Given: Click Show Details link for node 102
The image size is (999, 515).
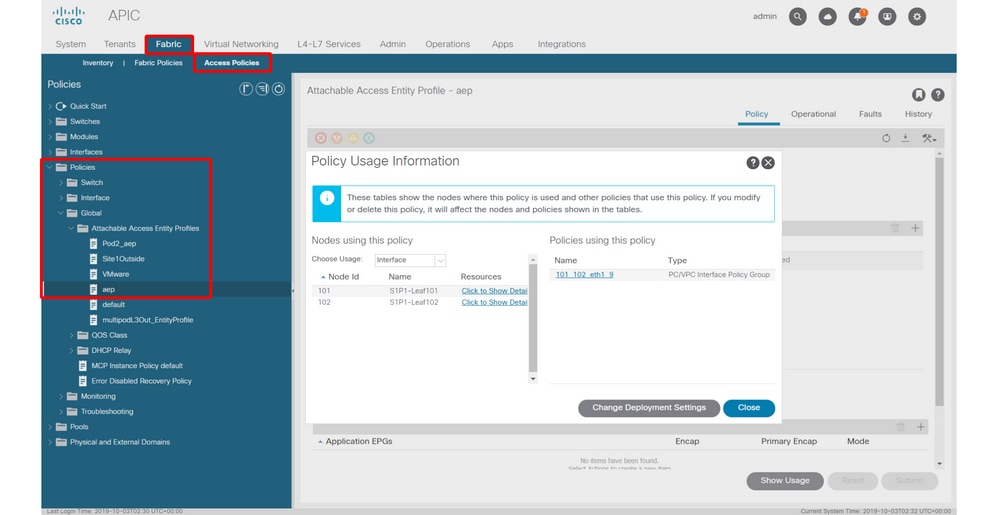Looking at the screenshot, I should pos(494,302).
